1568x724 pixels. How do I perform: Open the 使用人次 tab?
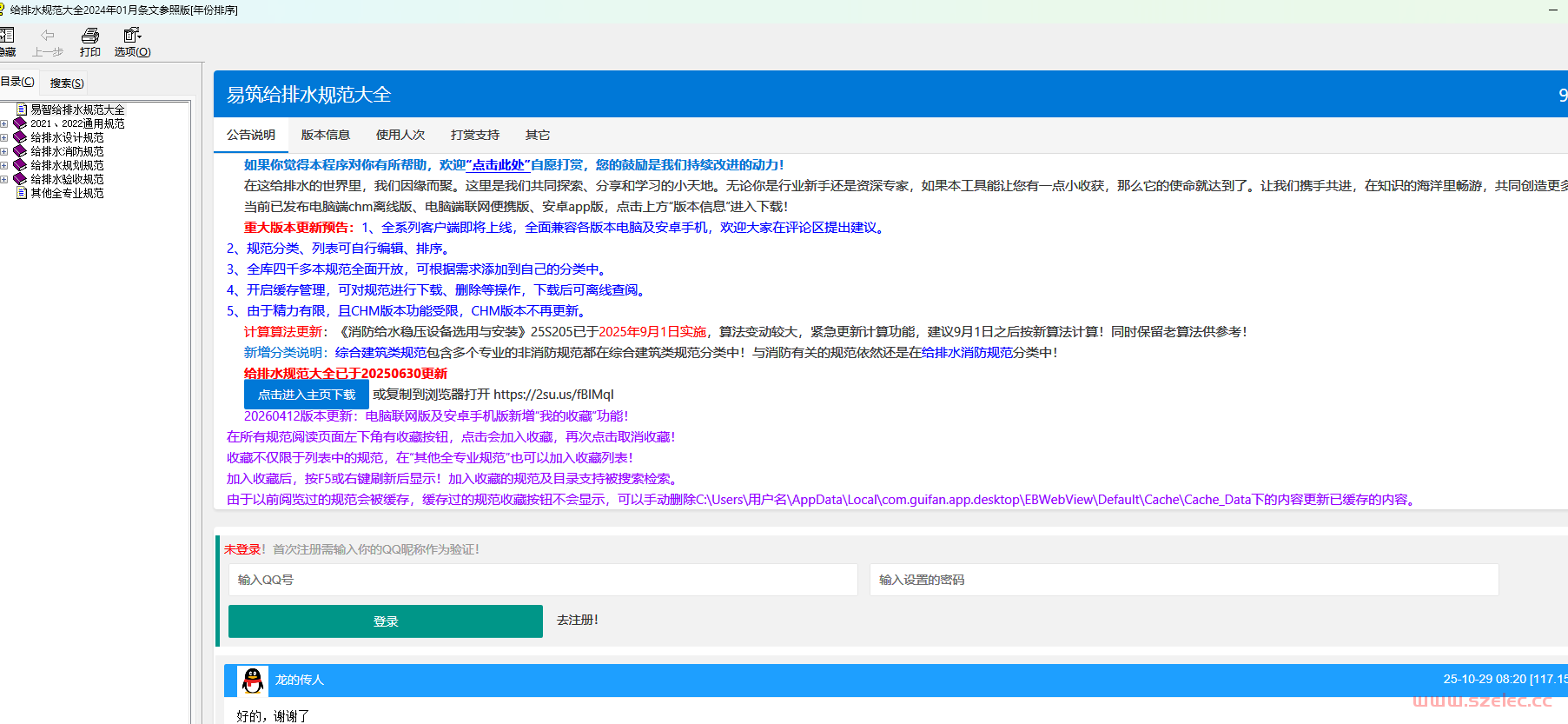click(400, 135)
